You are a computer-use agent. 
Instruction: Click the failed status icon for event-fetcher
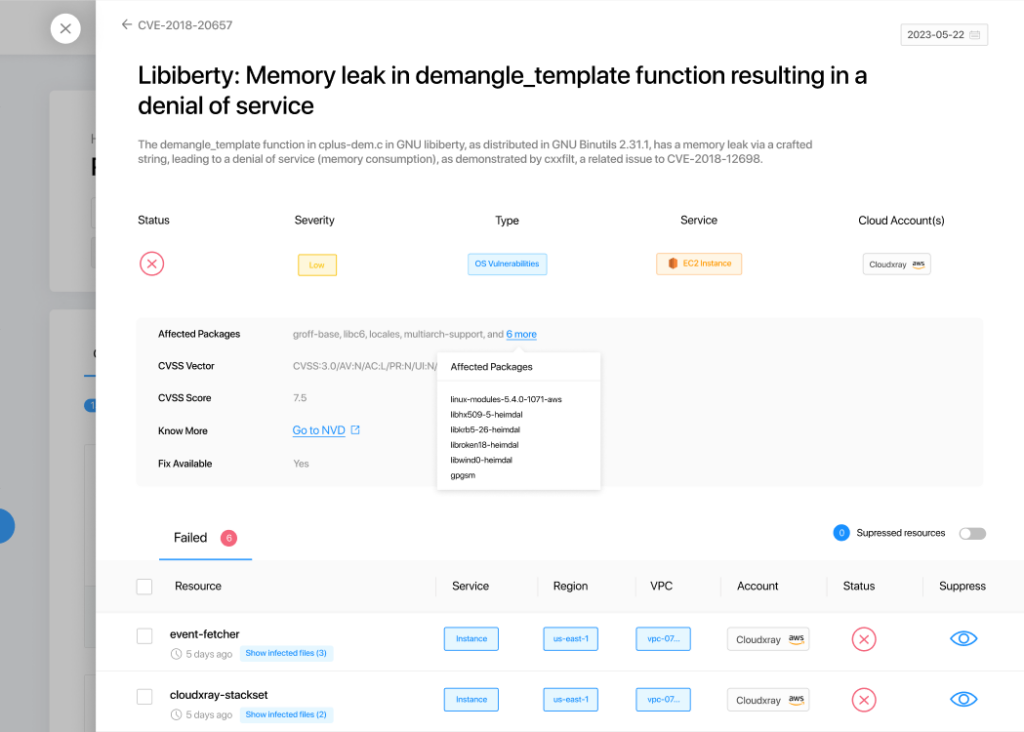tap(863, 639)
